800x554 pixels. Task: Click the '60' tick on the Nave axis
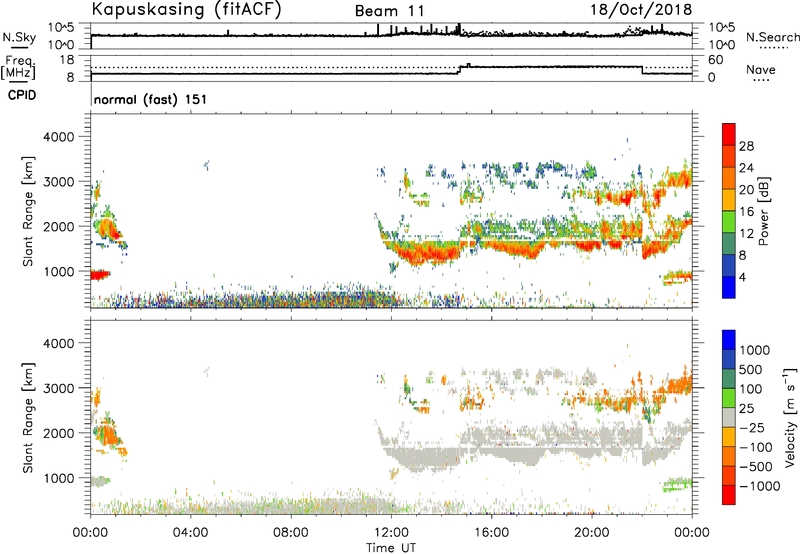tap(715, 60)
